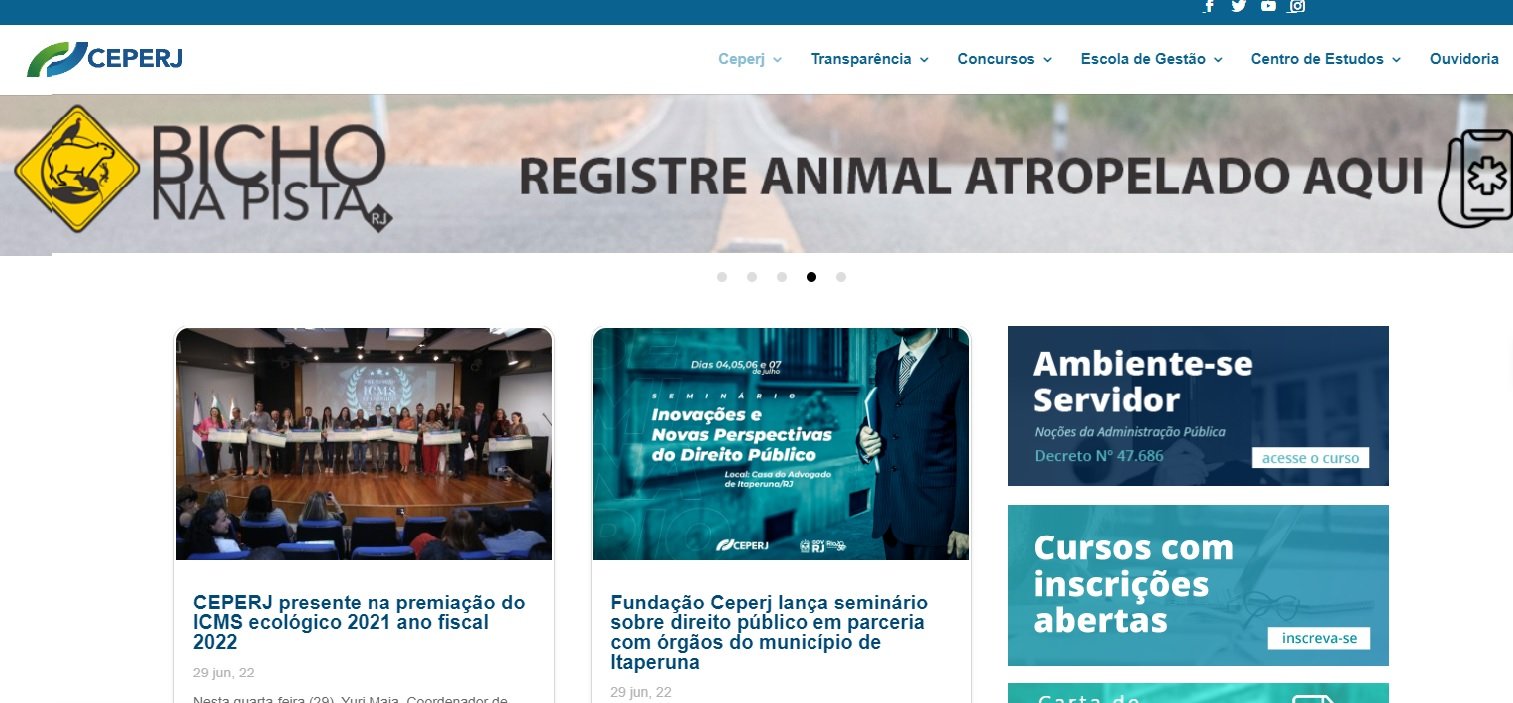The height and width of the screenshot is (703, 1513).
Task: Open the Instagram social icon
Action: point(1297,6)
